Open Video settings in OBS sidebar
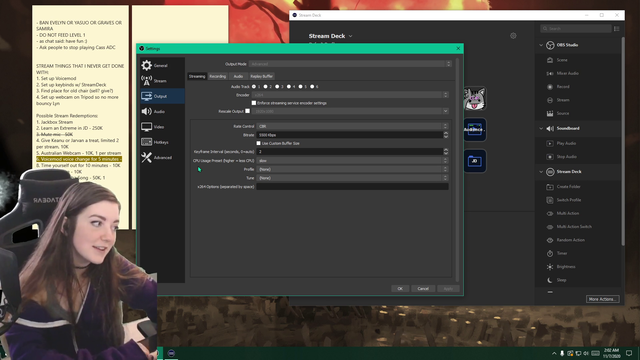Screen dimensions: 640x360 click(x=162, y=127)
